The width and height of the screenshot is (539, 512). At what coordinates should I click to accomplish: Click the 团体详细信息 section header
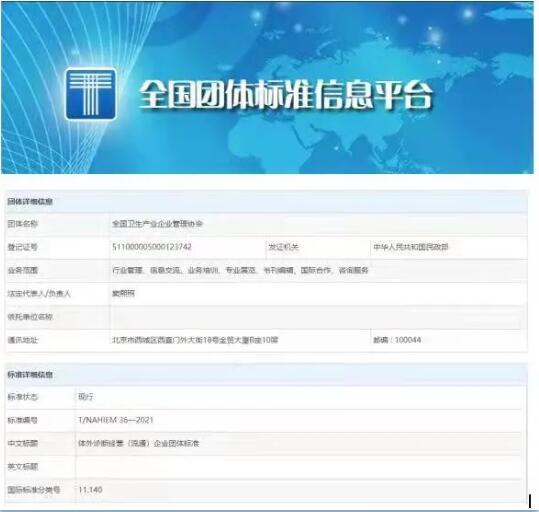[30, 201]
